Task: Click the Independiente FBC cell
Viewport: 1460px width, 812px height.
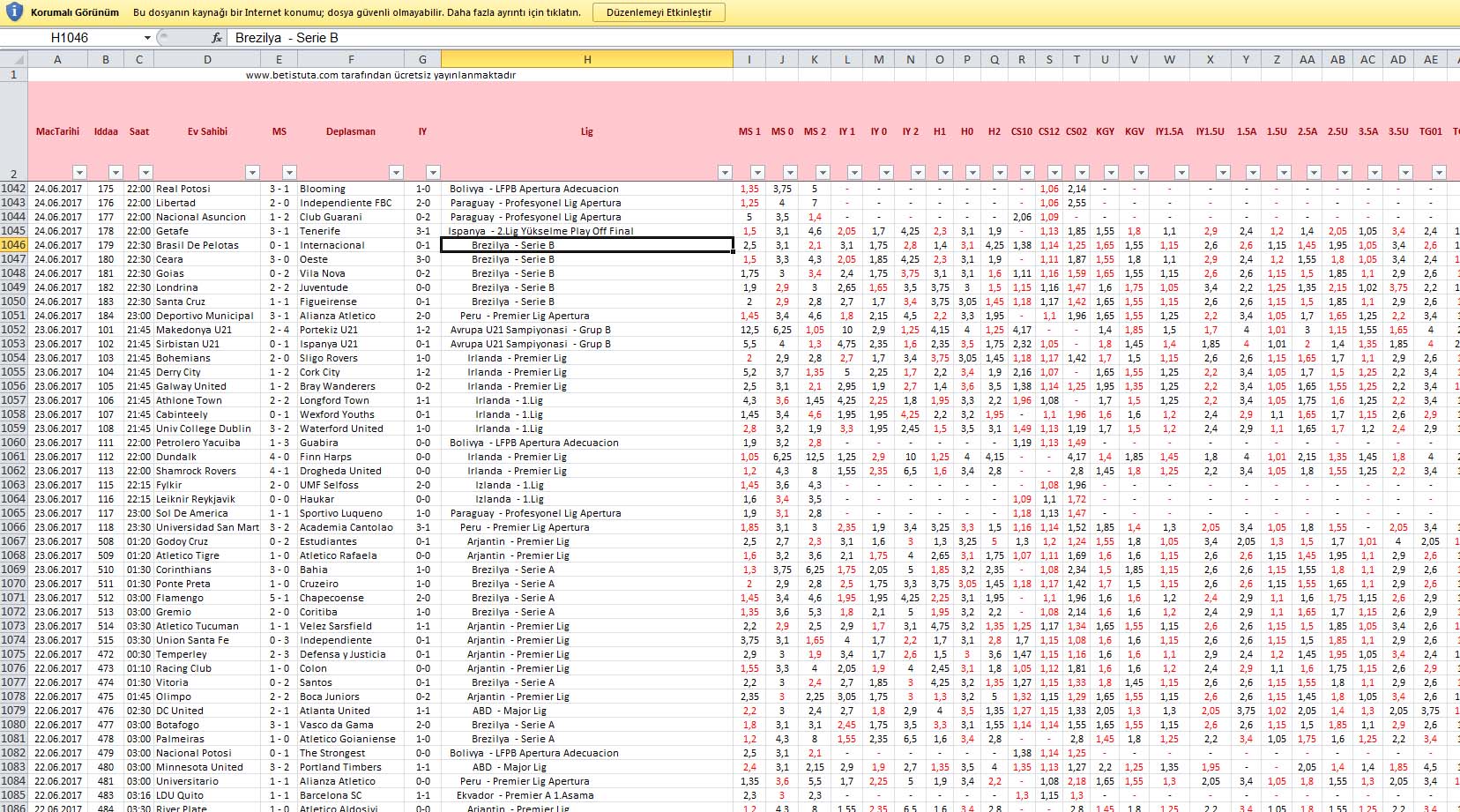Action: 351,203
